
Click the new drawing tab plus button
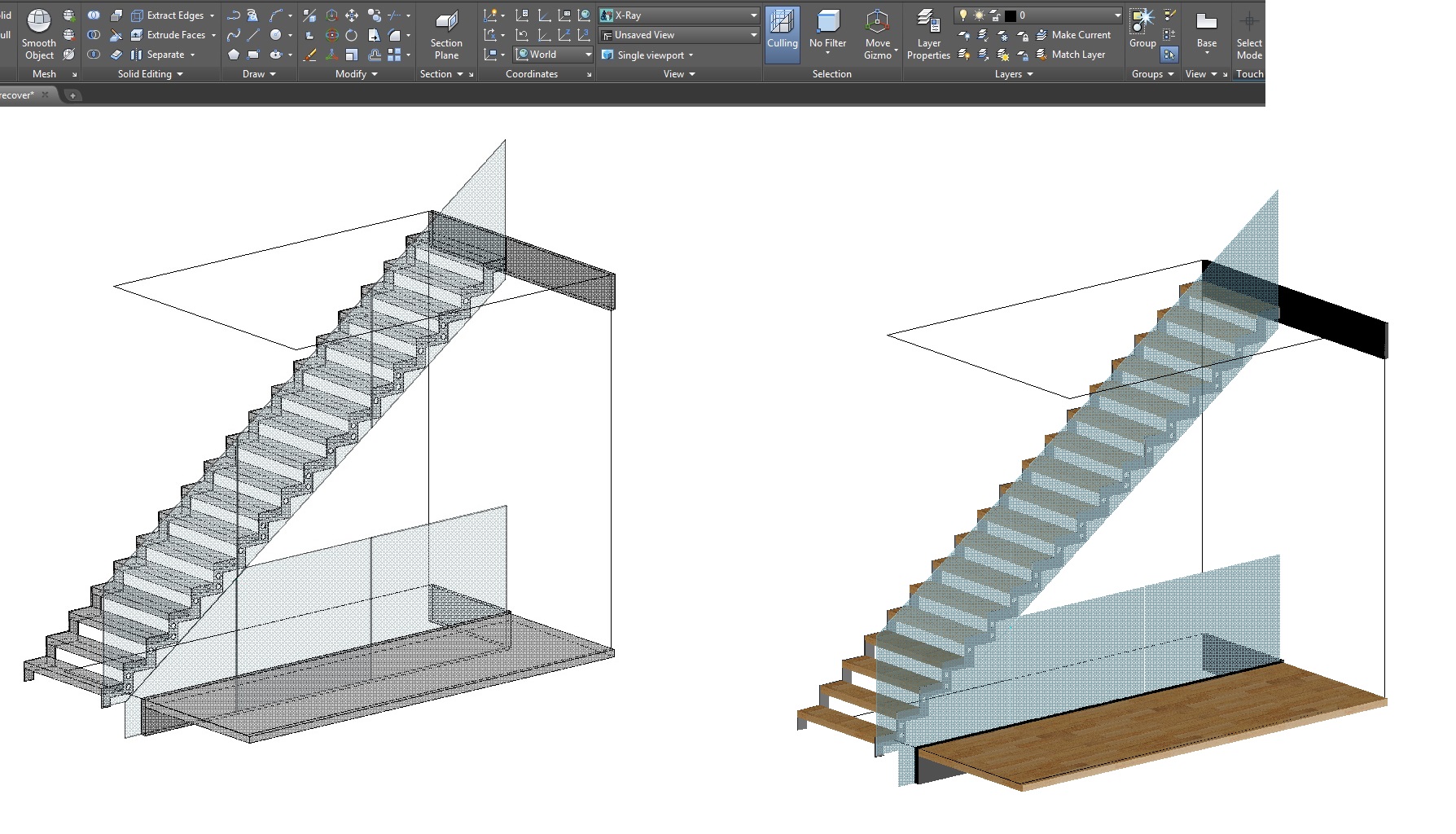pos(72,94)
